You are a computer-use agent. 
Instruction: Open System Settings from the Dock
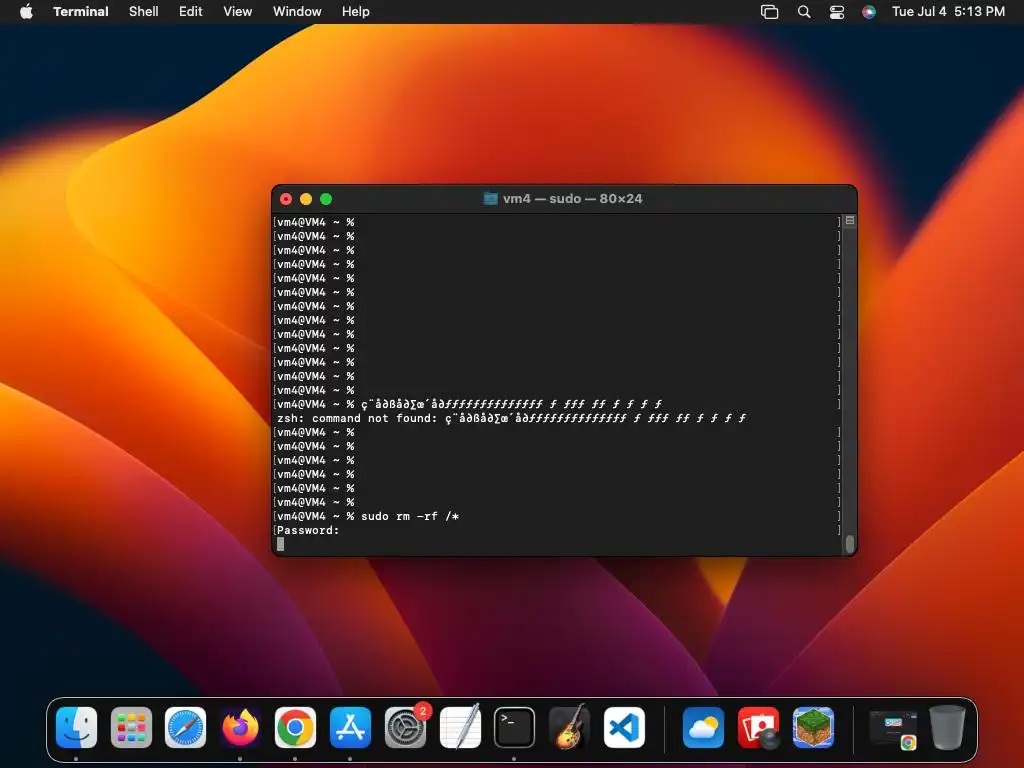[405, 727]
